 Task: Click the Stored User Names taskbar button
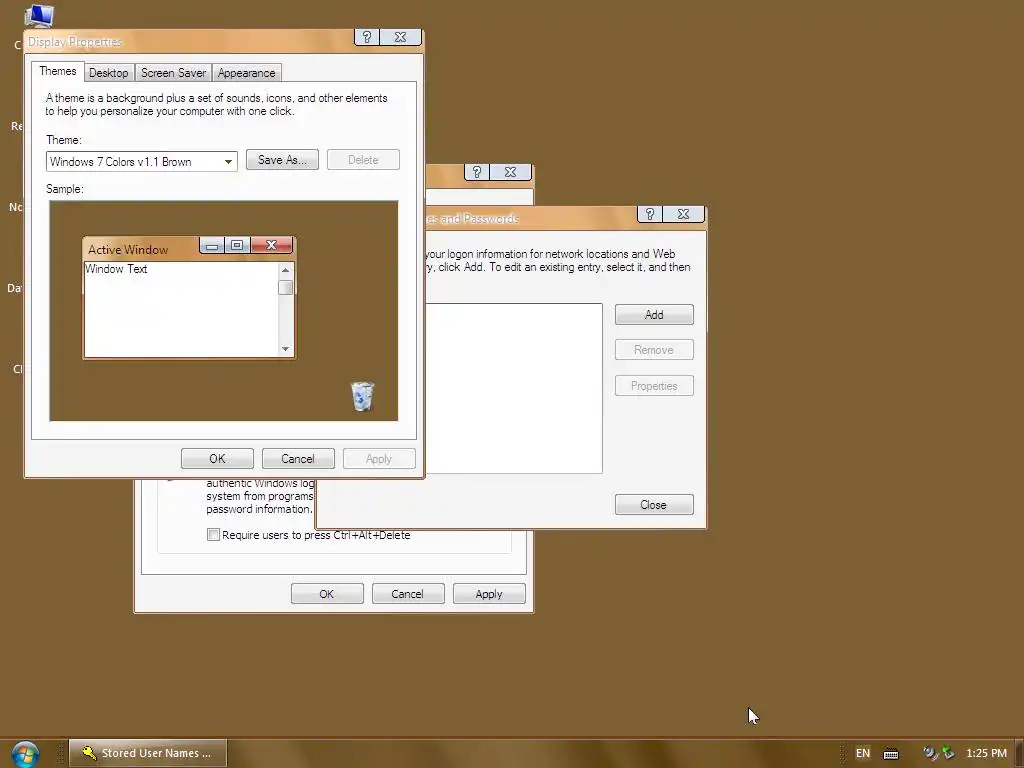pos(148,753)
